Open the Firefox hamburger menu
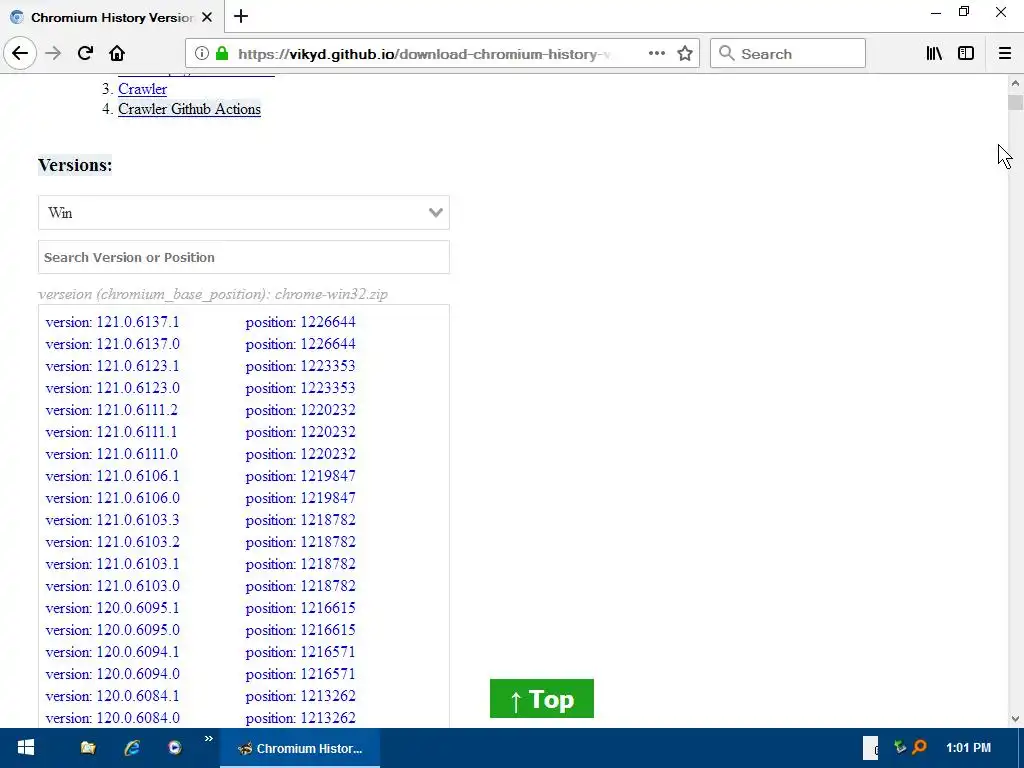The image size is (1024, 768). (1004, 54)
